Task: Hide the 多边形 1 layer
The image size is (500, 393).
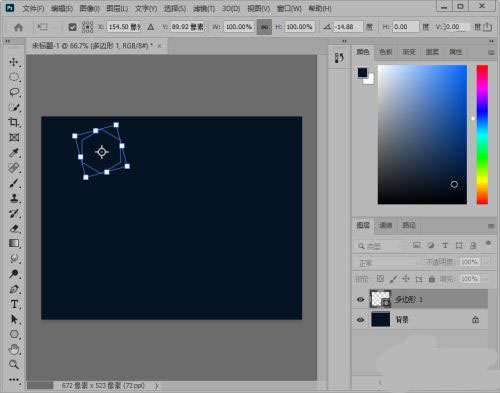Action: pos(360,299)
